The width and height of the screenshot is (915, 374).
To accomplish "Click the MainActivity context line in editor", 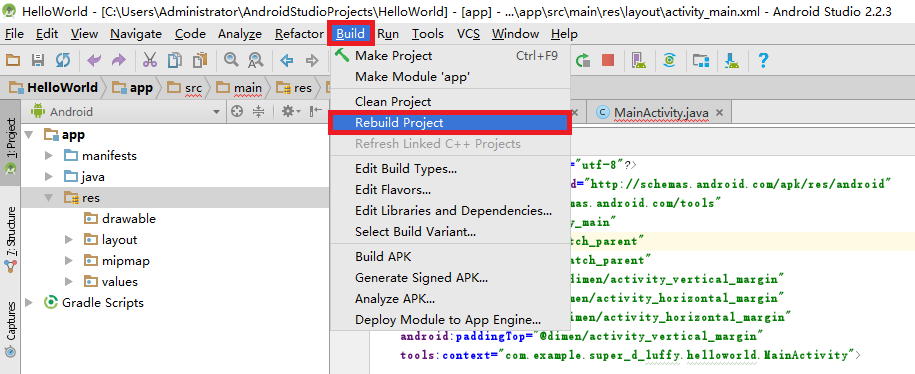I will [x=630, y=355].
